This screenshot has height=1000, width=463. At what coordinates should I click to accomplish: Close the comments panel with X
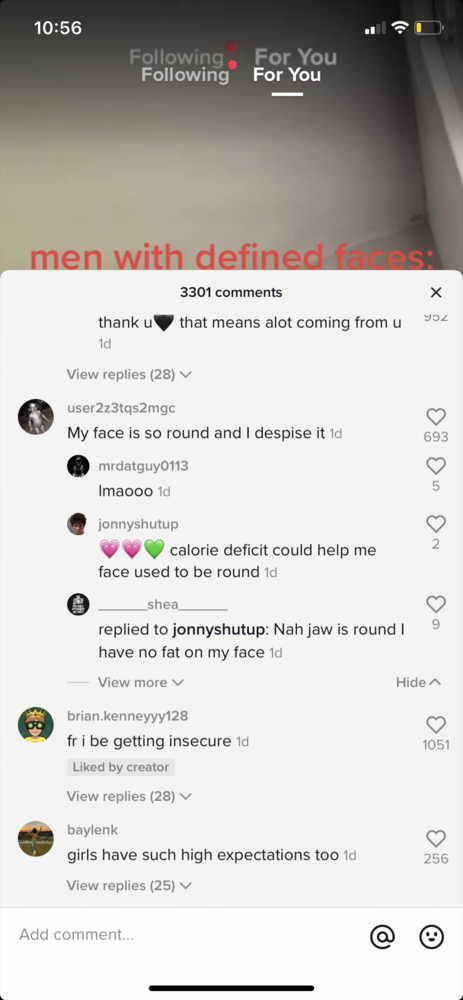pyautogui.click(x=436, y=292)
